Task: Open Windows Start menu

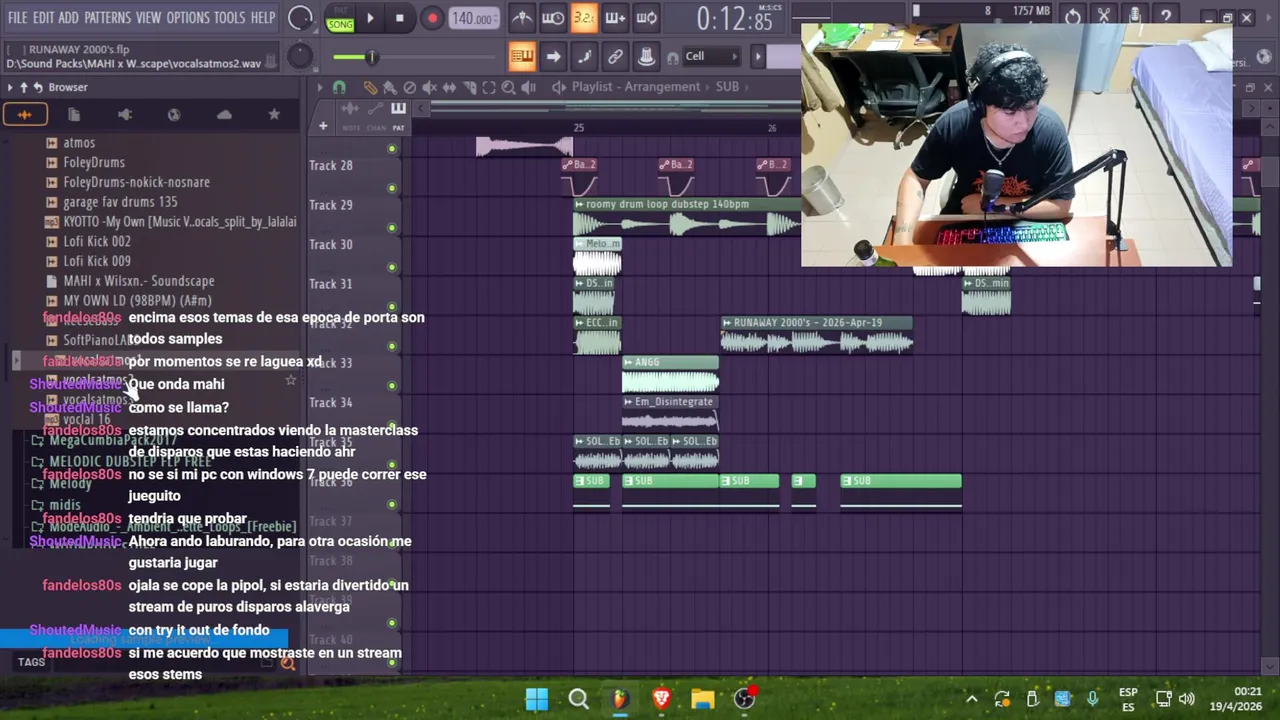Action: point(537,698)
